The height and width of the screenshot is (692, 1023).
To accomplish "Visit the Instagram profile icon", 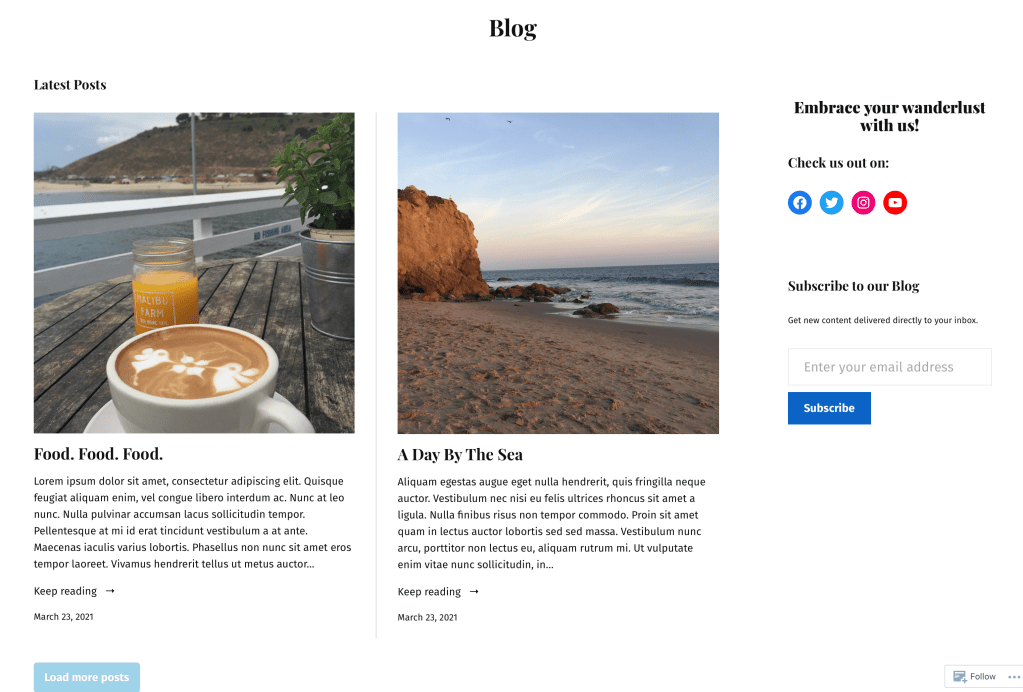I will tap(863, 203).
